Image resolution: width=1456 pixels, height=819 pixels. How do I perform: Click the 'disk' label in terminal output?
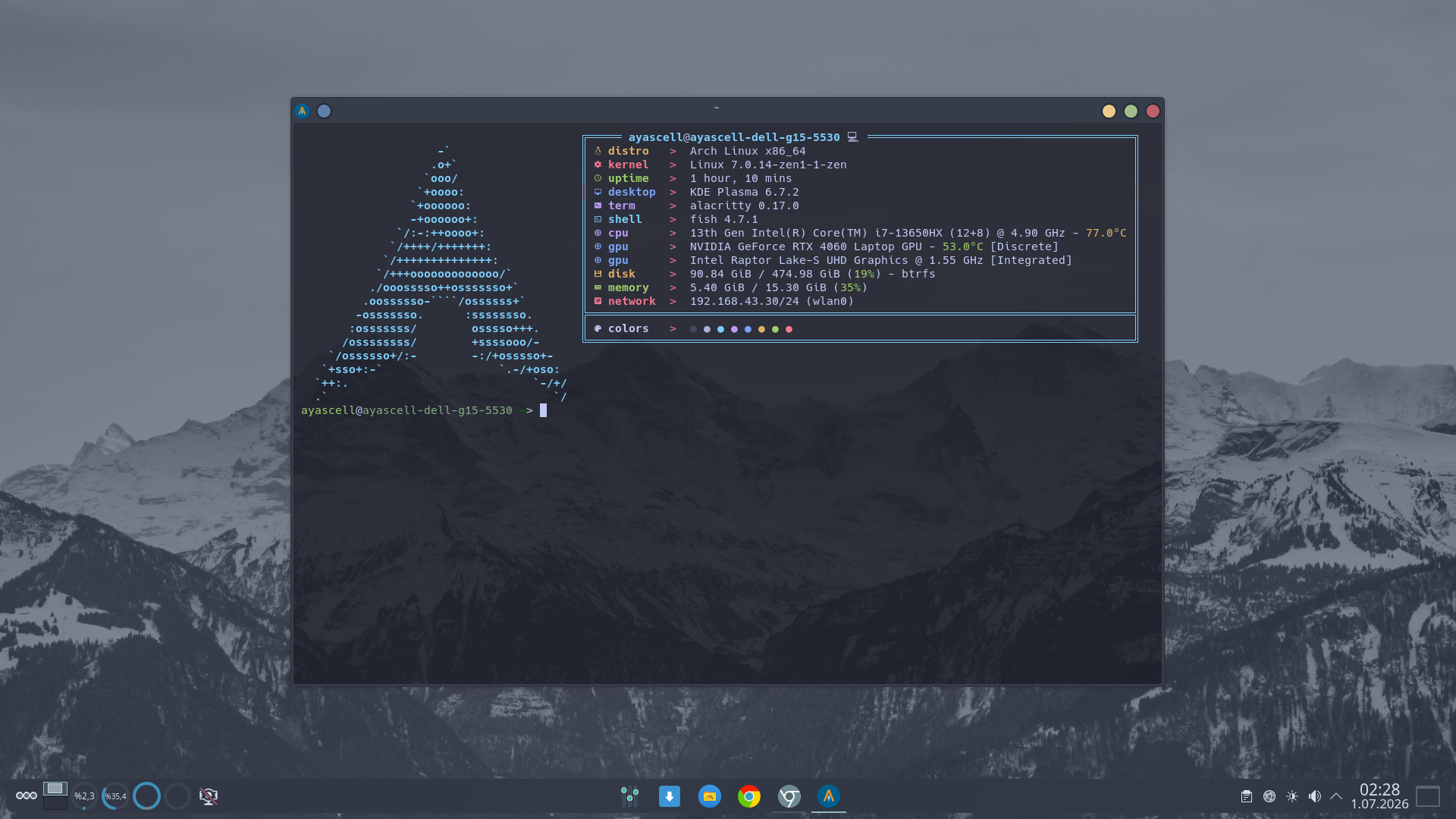point(621,274)
